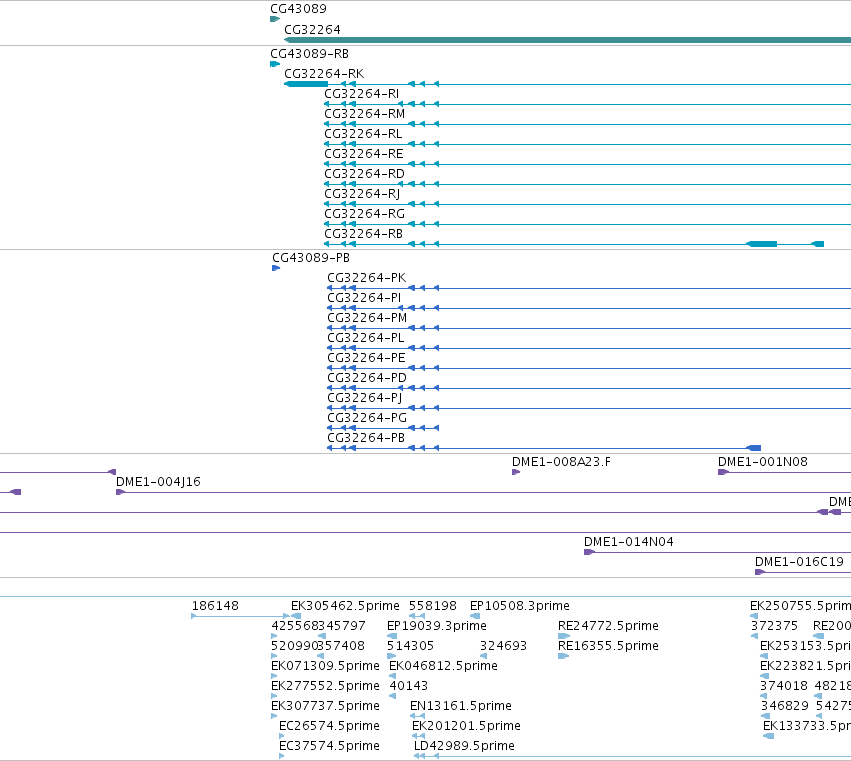Select EST EK307737.5prime
851x761 pixels.
326,706
